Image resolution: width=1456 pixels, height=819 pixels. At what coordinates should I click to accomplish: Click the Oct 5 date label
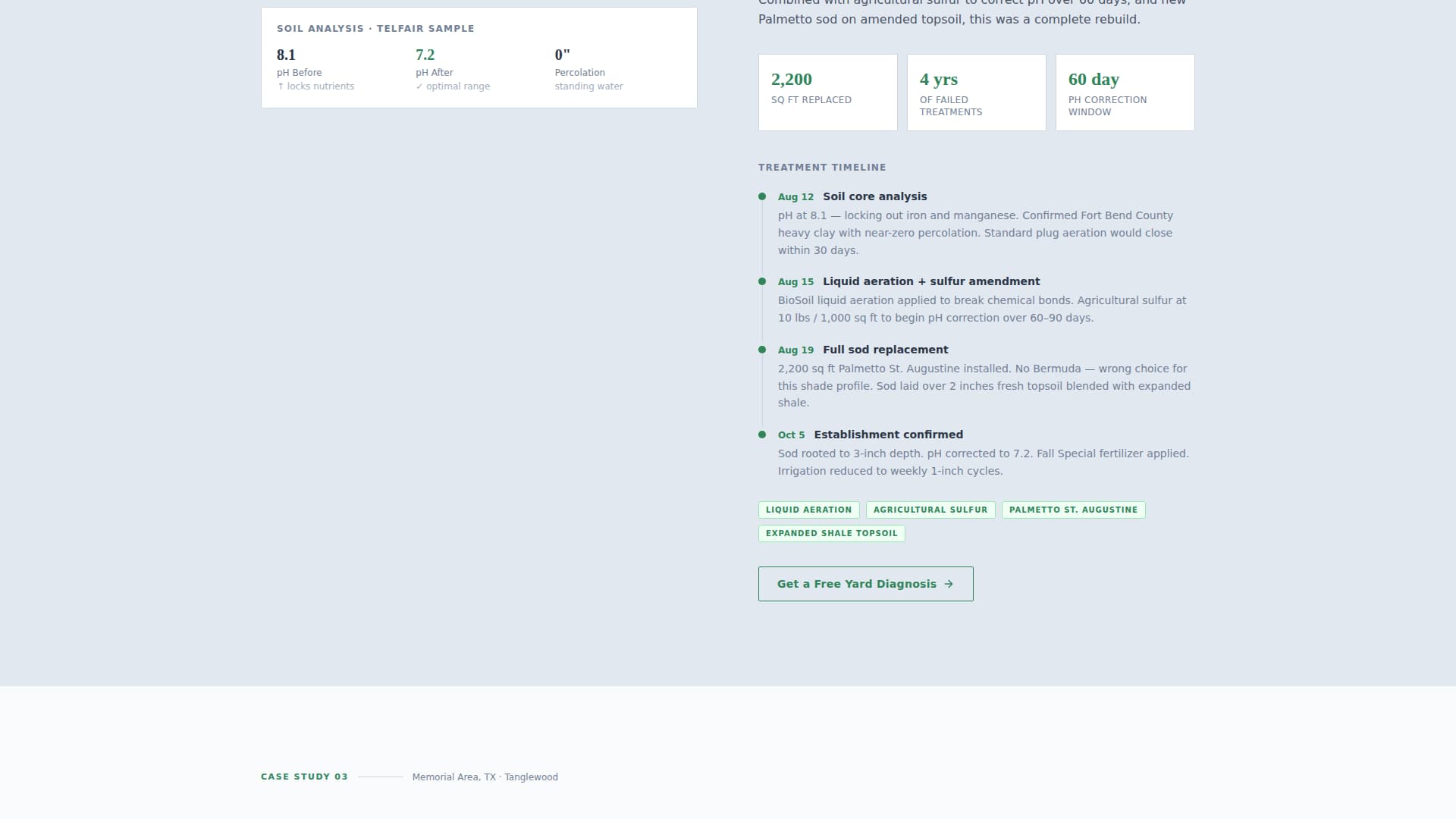[x=791, y=435]
